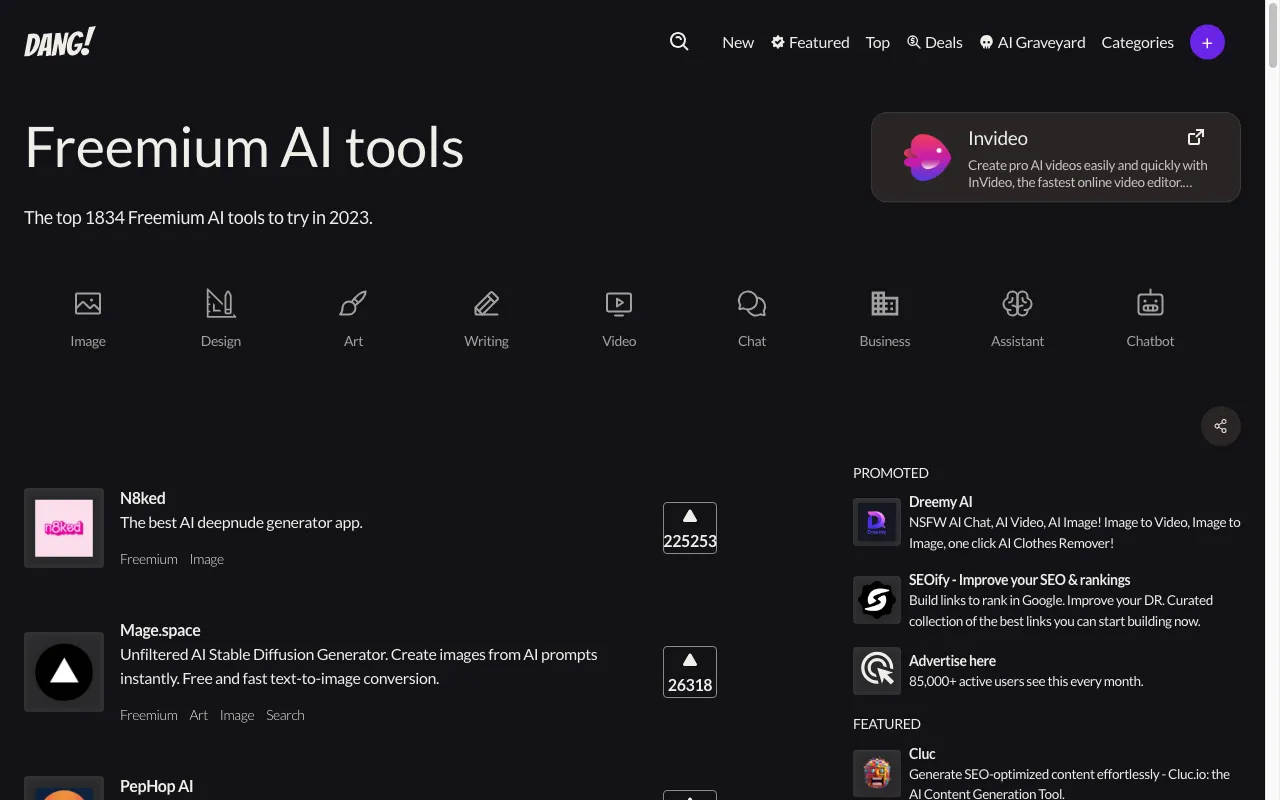Viewport: 1280px width, 800px height.
Task: Click the Advertise here link
Action: point(952,661)
